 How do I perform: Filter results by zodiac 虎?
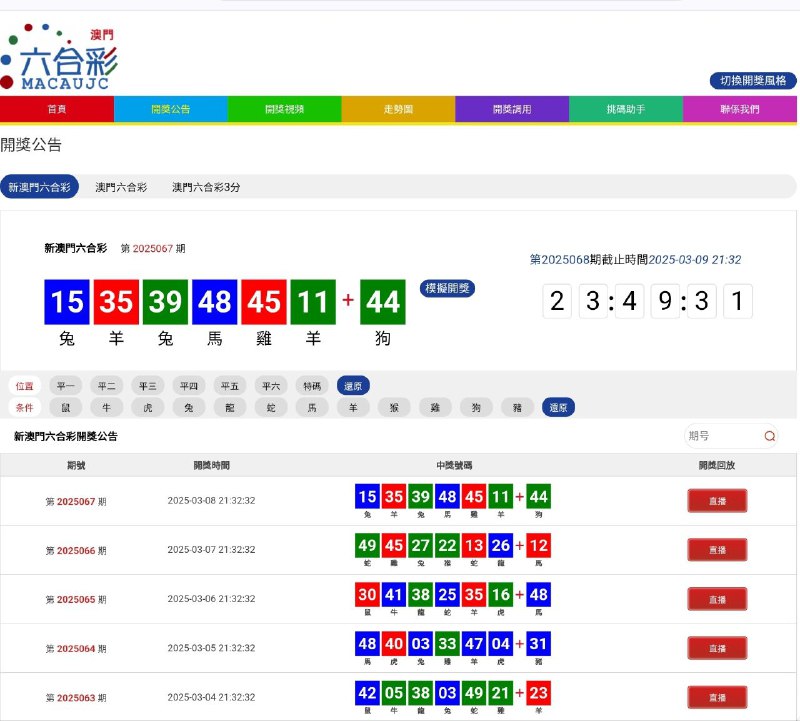click(148, 407)
